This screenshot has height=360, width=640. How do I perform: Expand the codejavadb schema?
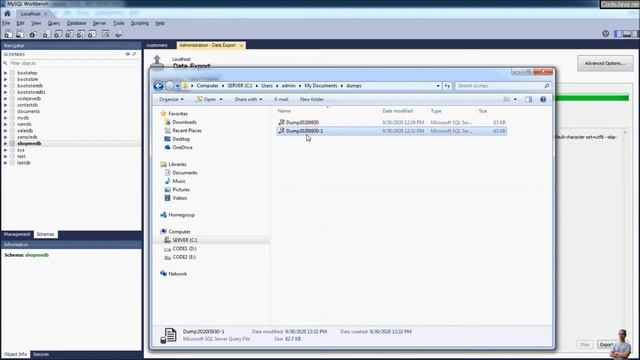pos(6,99)
